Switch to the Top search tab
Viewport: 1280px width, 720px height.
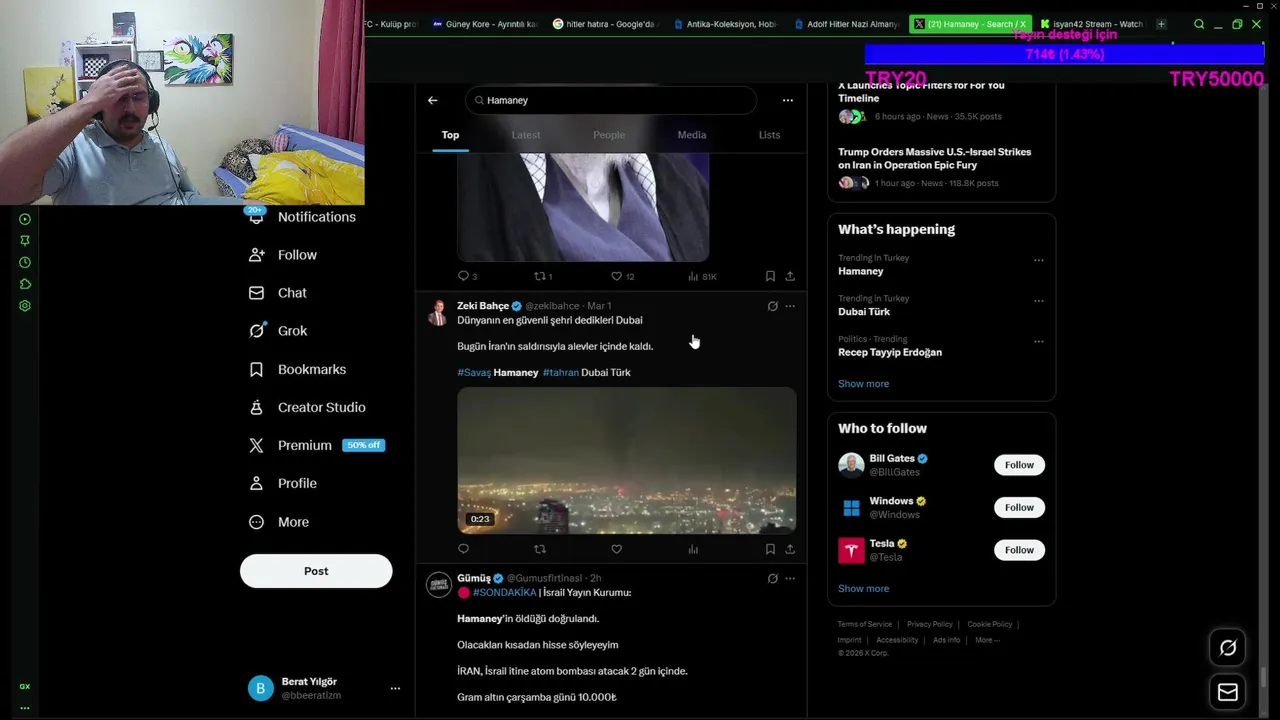pyautogui.click(x=450, y=135)
